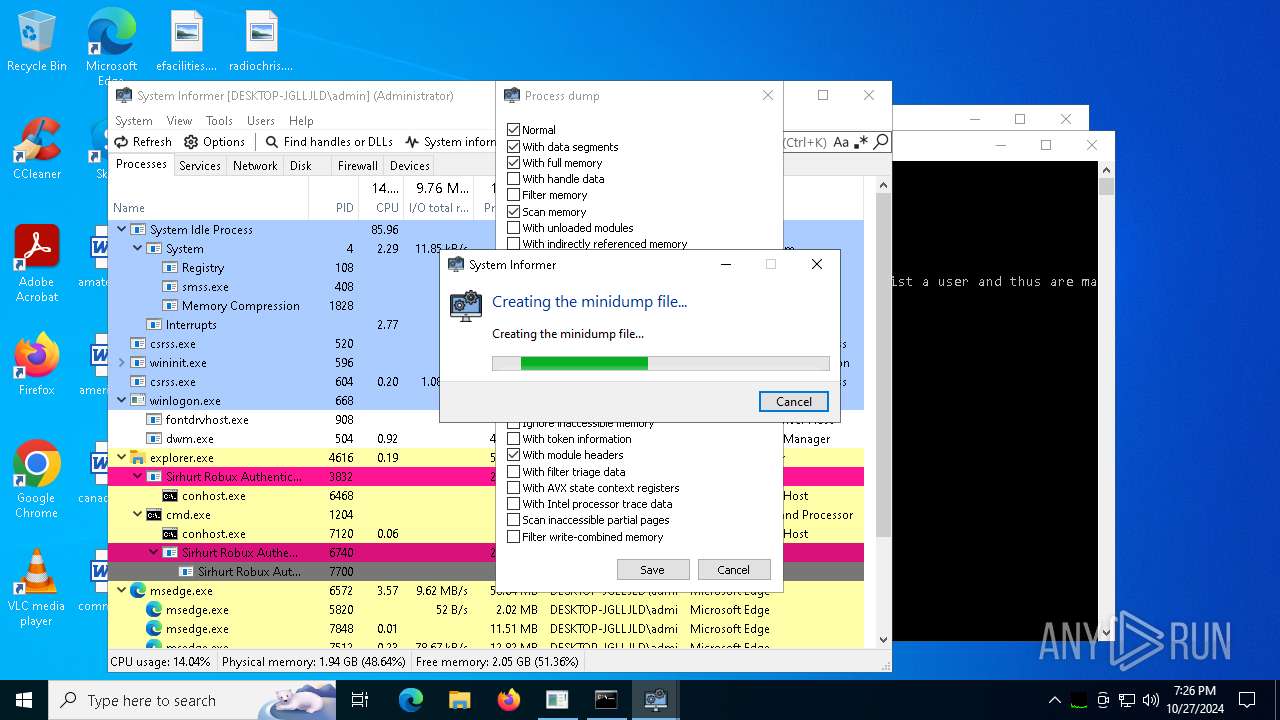Enable With unloaded modules checkbox
This screenshot has height=720, width=1280.
(x=513, y=227)
